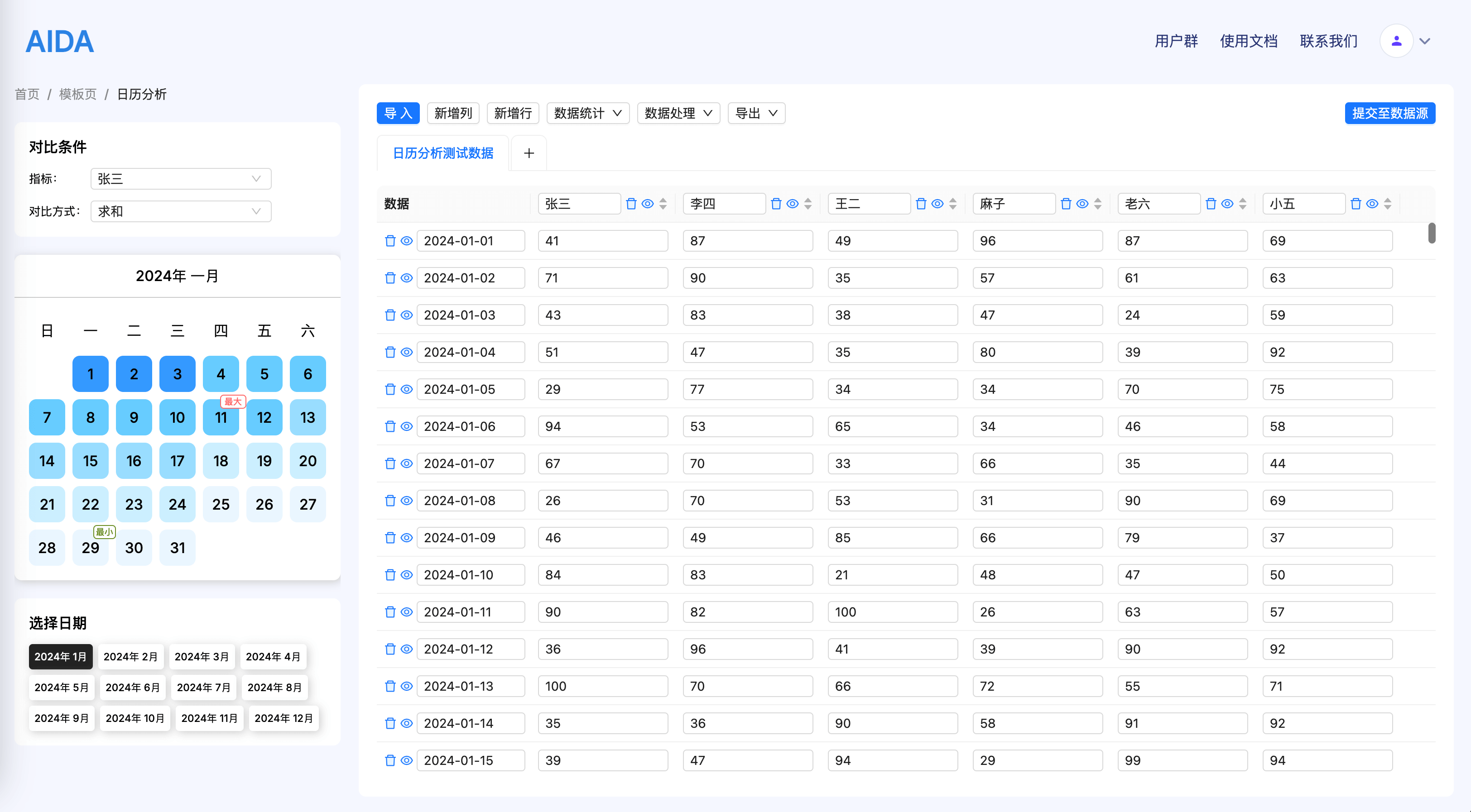1471x812 pixels.
Task: Delete the 2024-01-03 row
Action: point(390,315)
